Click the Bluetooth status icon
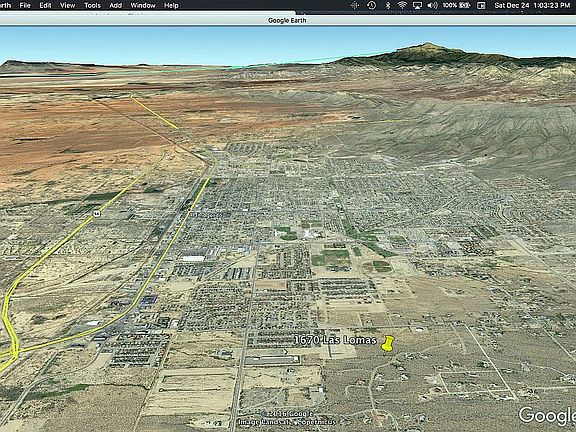 click(388, 5)
